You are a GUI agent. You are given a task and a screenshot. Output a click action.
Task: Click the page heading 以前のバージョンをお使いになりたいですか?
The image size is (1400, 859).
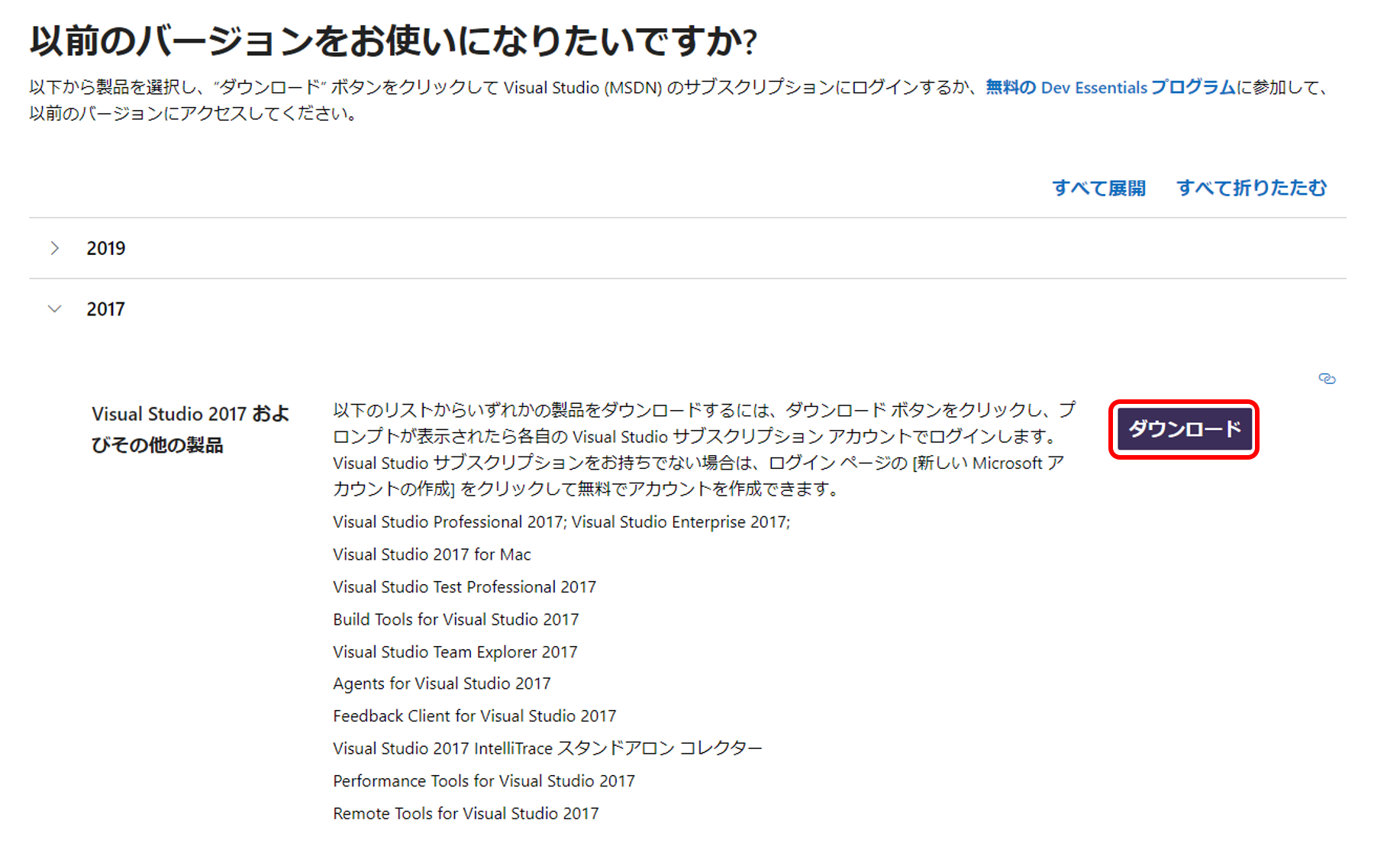393,40
